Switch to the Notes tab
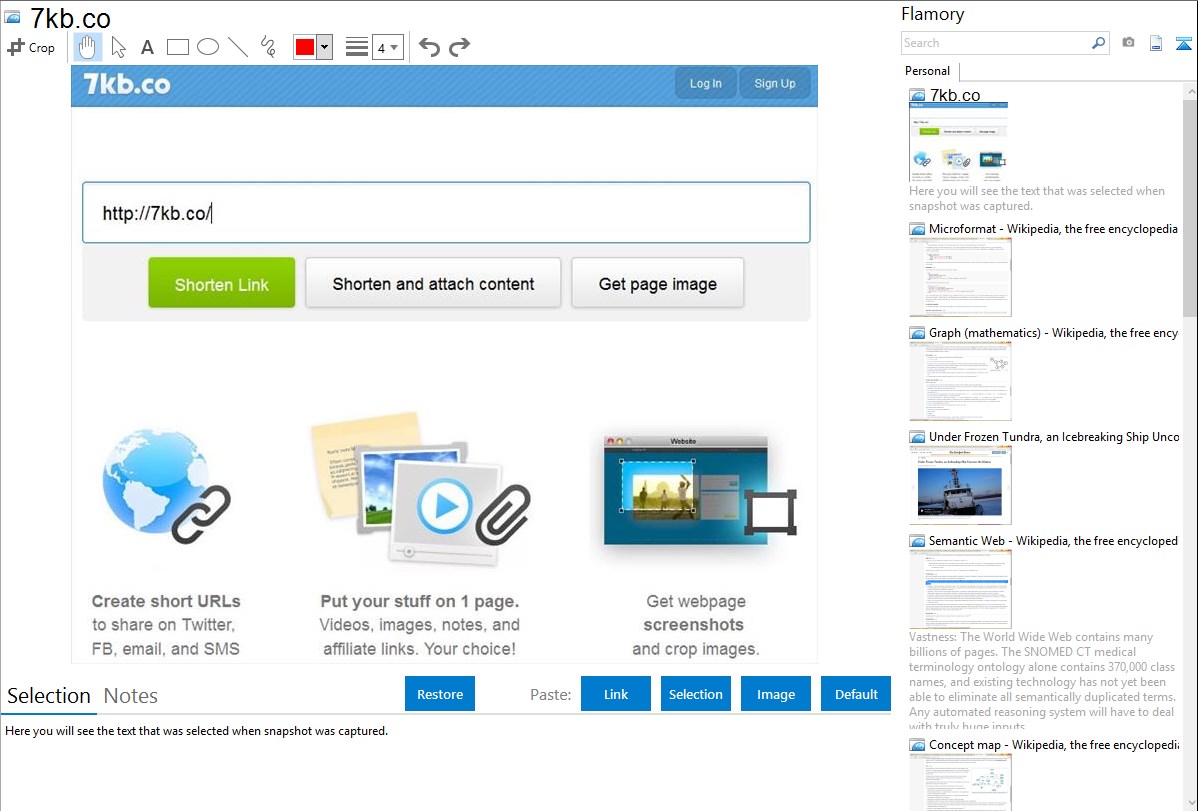The height and width of the screenshot is (811, 1198). [131, 696]
